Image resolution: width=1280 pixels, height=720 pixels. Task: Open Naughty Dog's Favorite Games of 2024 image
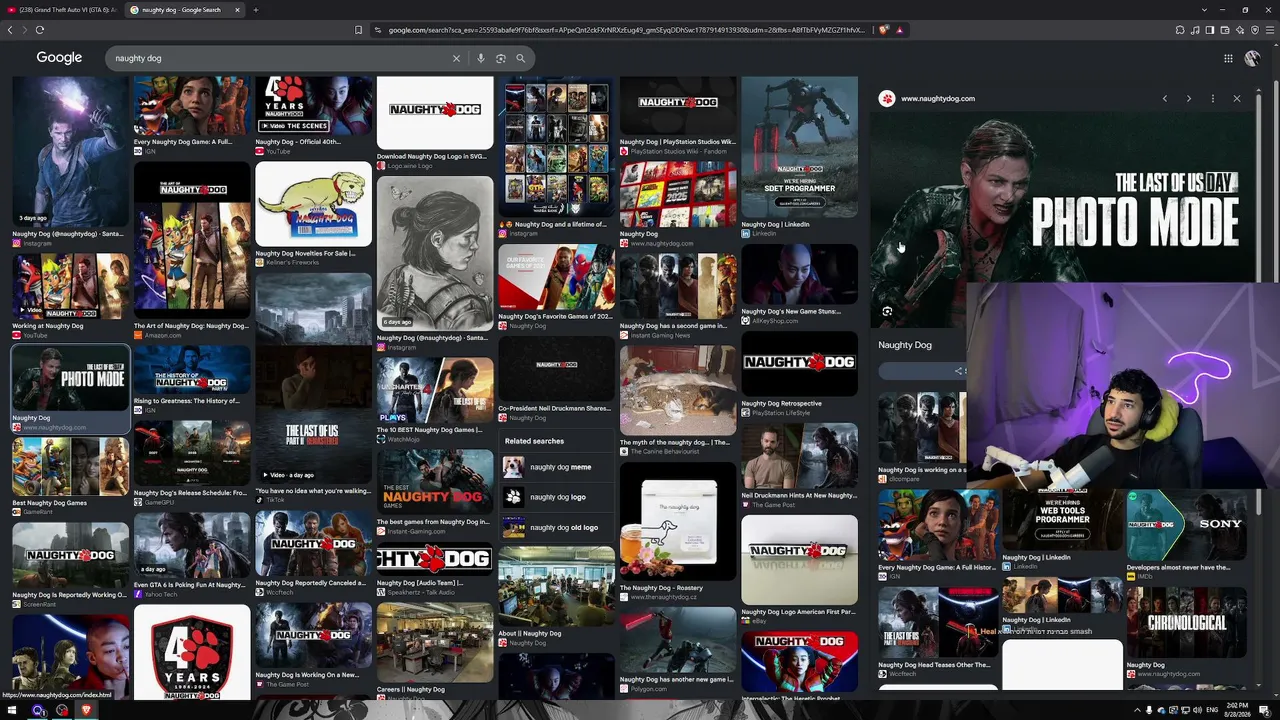(x=556, y=277)
